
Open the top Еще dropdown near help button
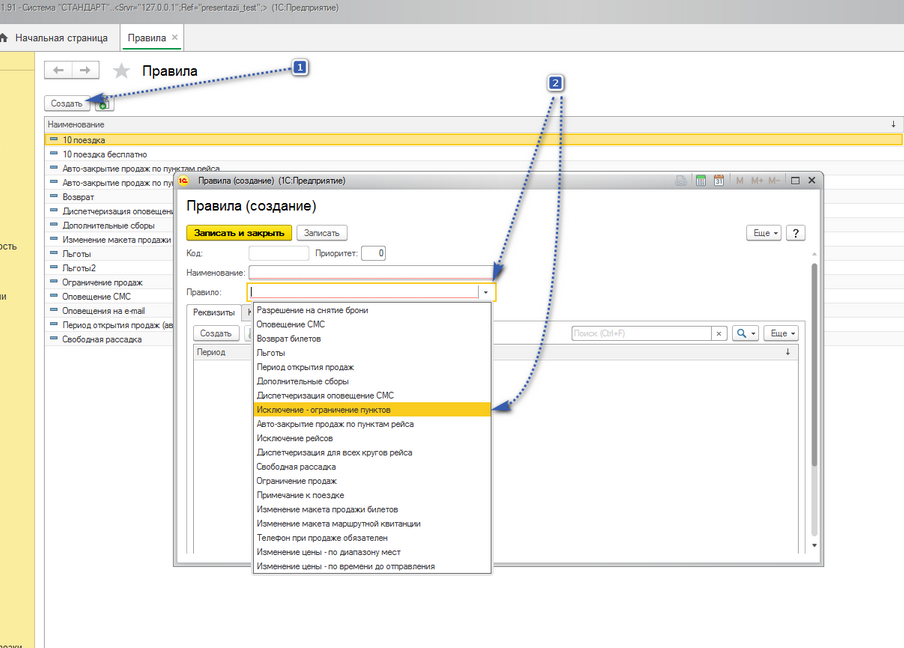pos(764,233)
